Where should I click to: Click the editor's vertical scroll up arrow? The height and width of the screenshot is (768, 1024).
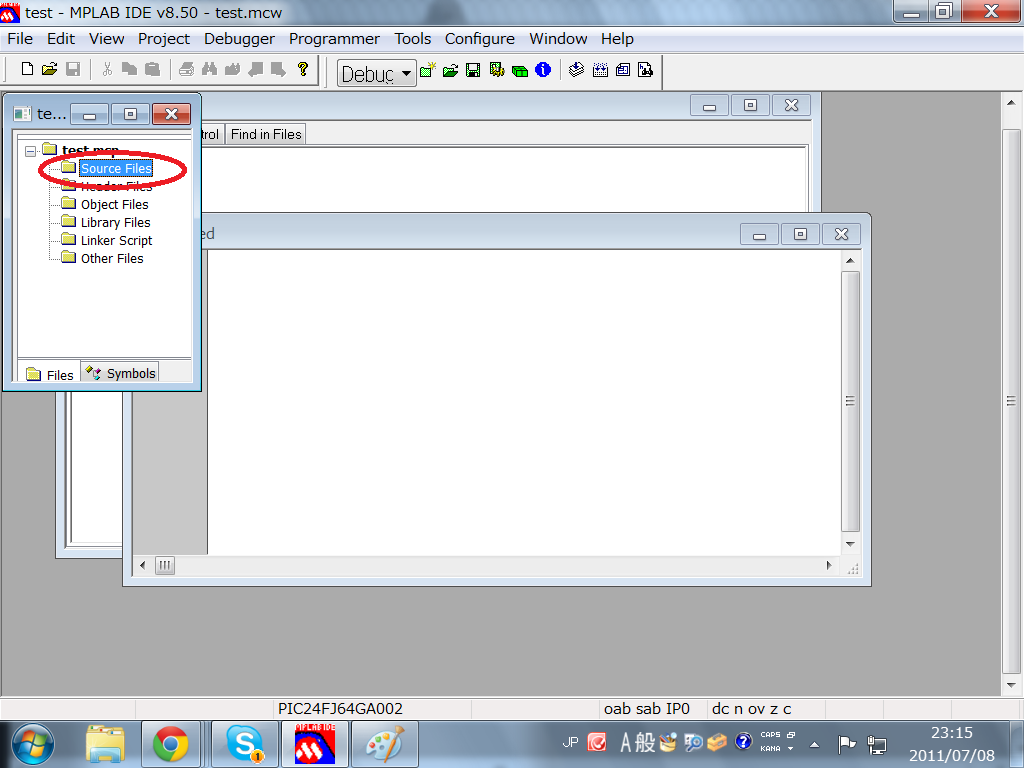[850, 261]
